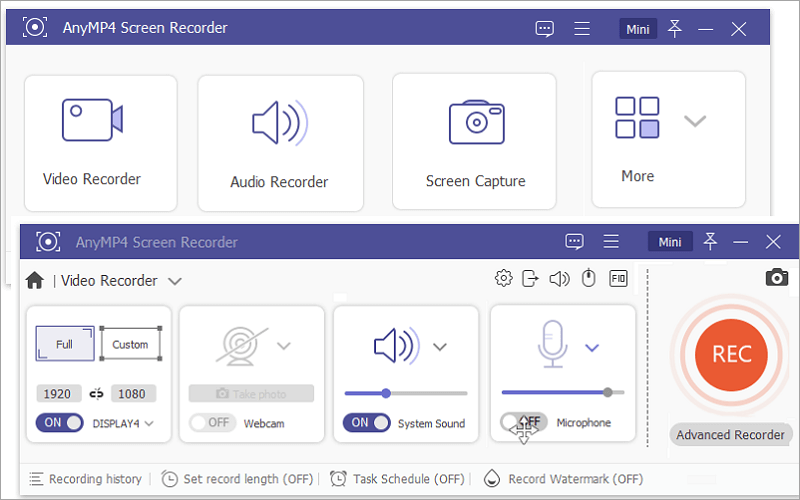
Task: Open Set record length option
Action: point(237,479)
